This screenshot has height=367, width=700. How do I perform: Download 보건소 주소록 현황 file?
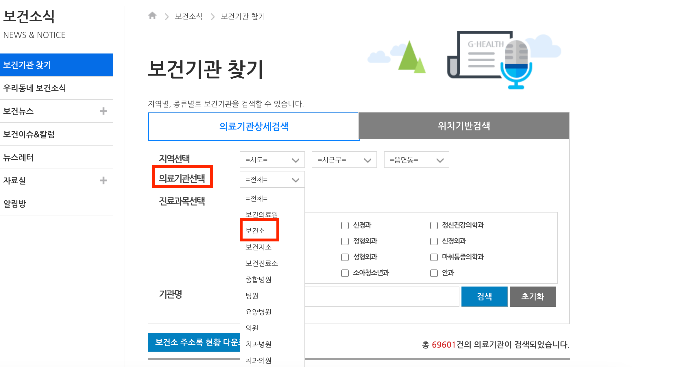tap(194, 342)
